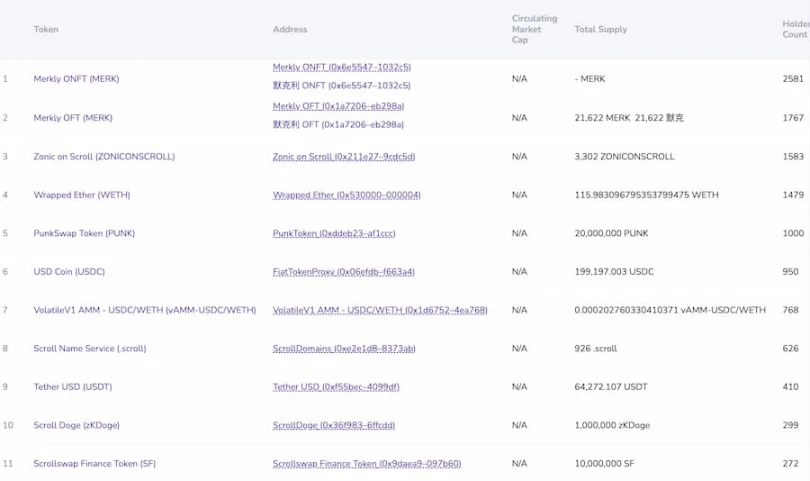810x481 pixels.
Task: Click holder count 1767
Action: [793, 118]
